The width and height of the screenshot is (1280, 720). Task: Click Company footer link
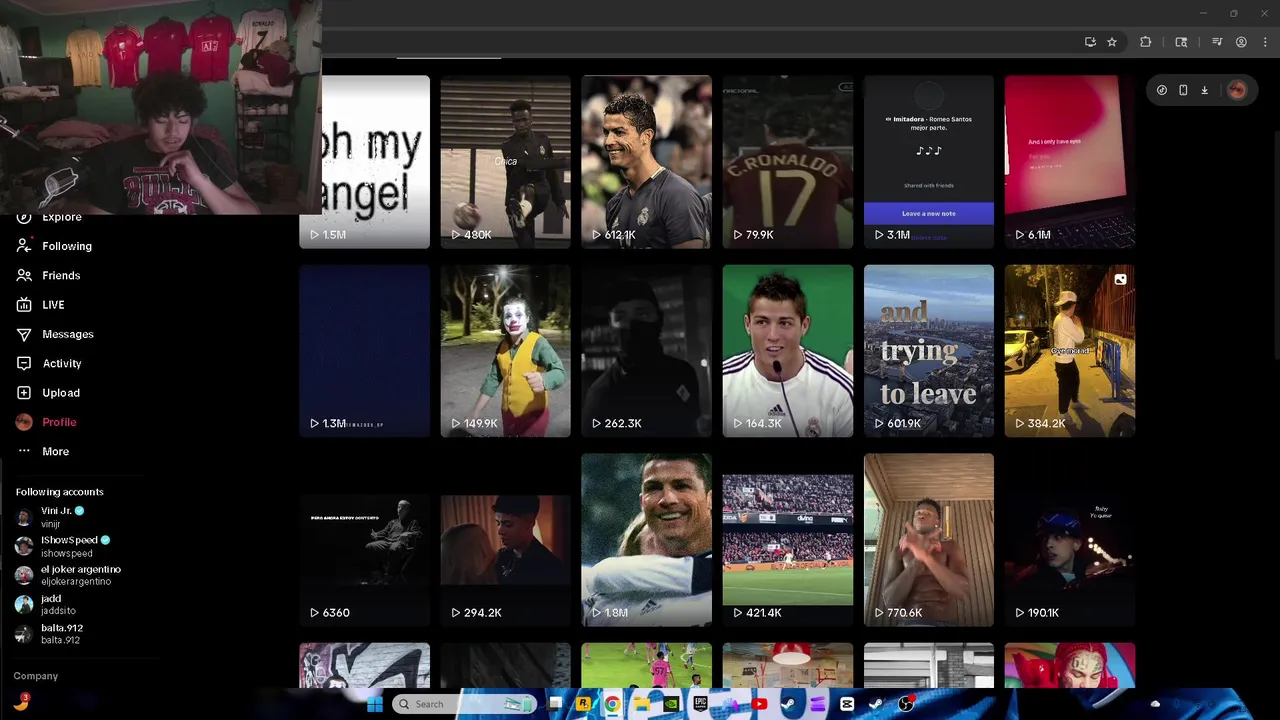point(36,676)
